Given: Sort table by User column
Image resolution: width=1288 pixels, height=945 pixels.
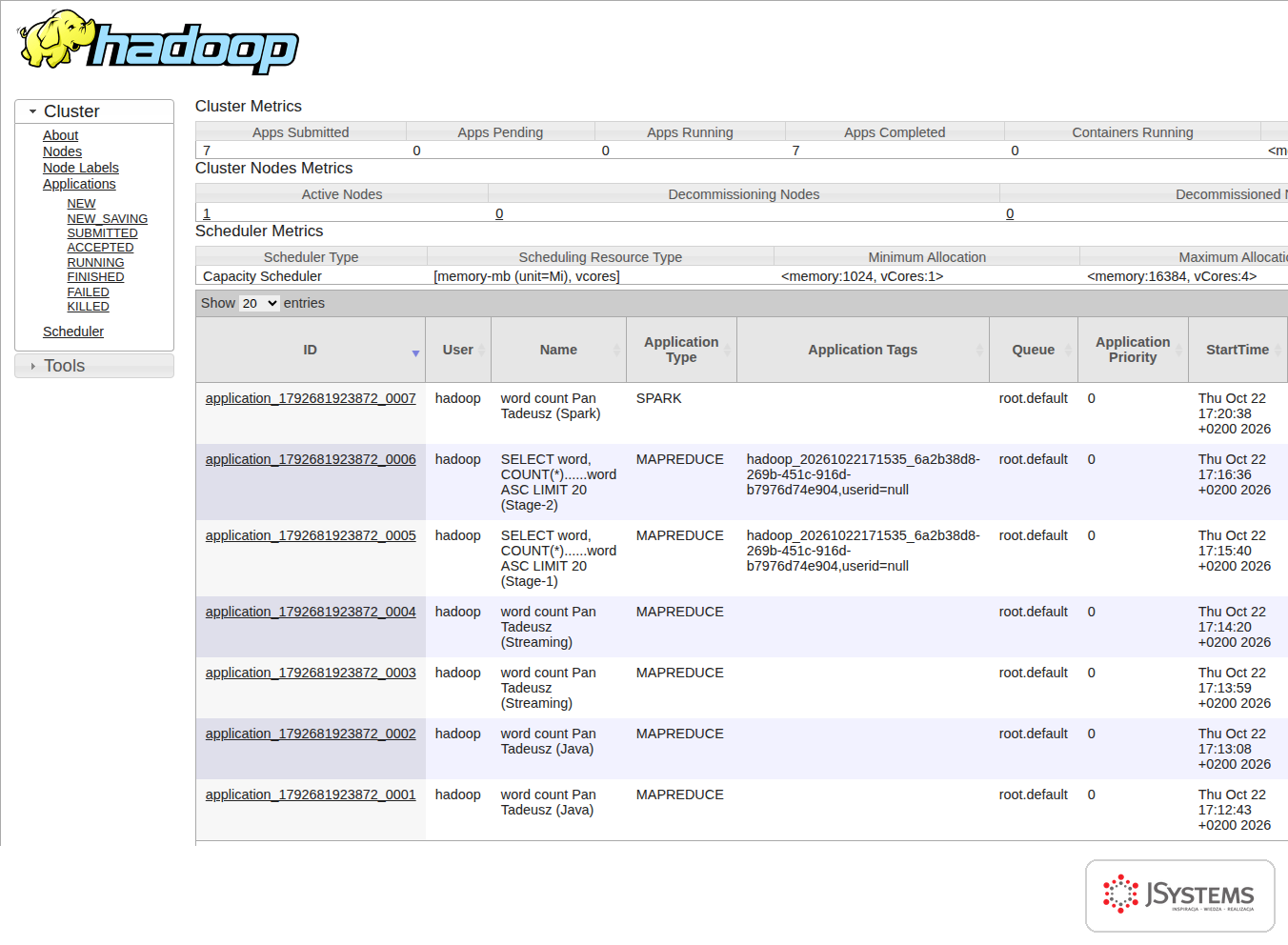Looking at the screenshot, I should click(x=458, y=350).
